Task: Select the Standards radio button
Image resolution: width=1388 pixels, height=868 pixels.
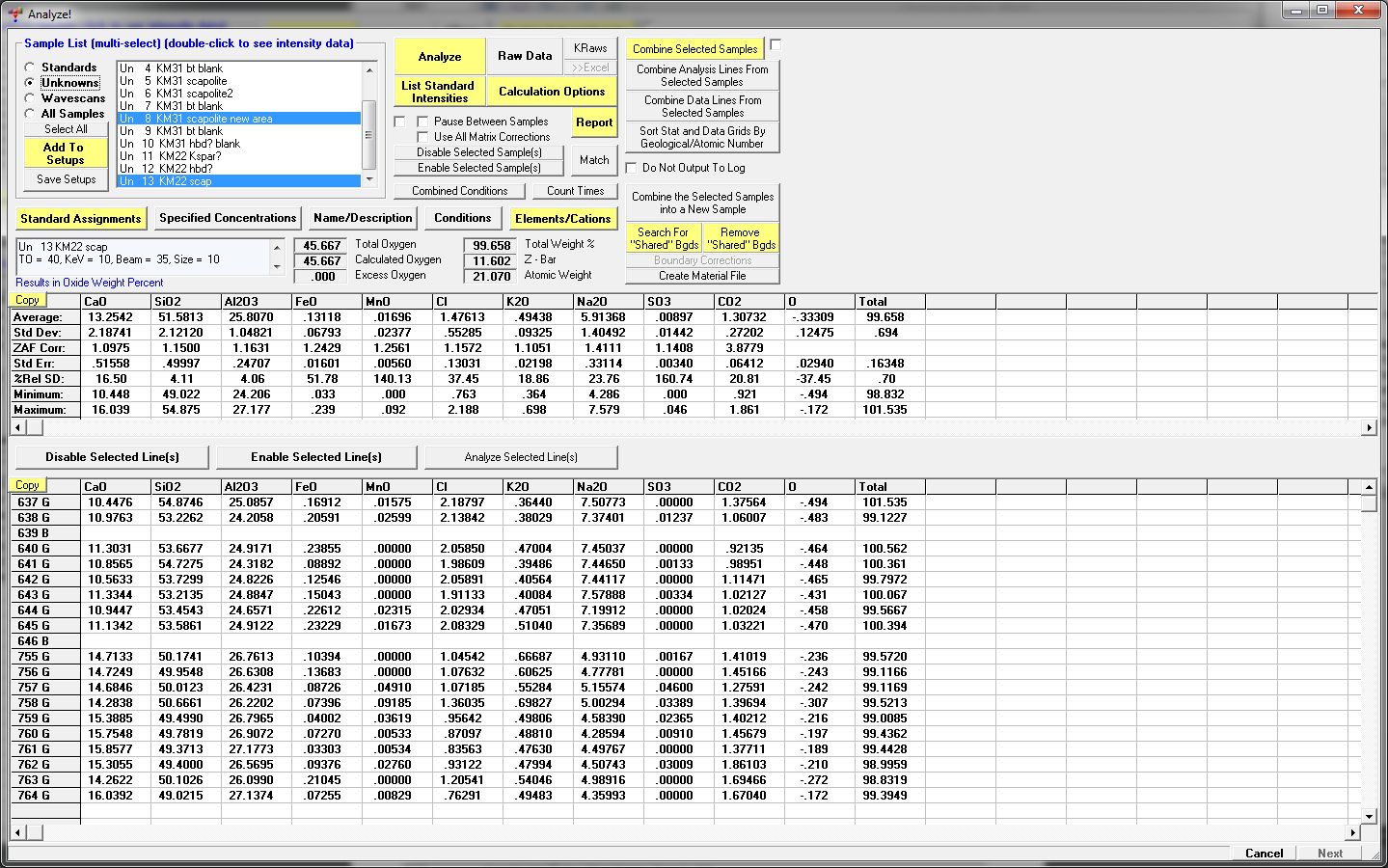Action: click(x=30, y=68)
